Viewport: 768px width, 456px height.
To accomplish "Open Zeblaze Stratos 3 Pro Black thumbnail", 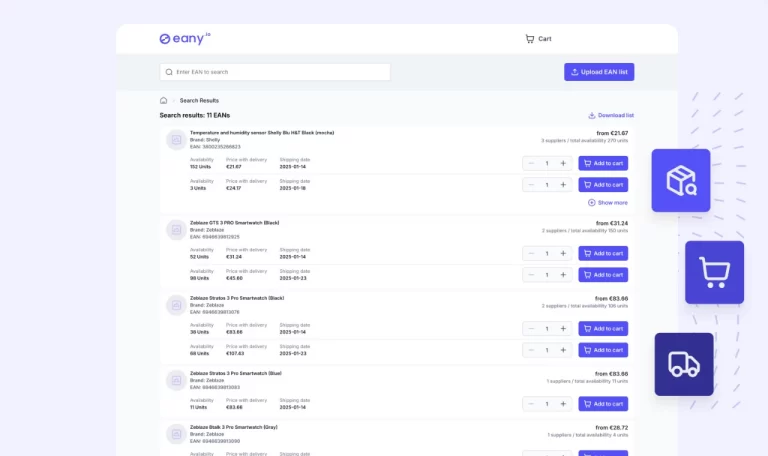I will point(176,305).
